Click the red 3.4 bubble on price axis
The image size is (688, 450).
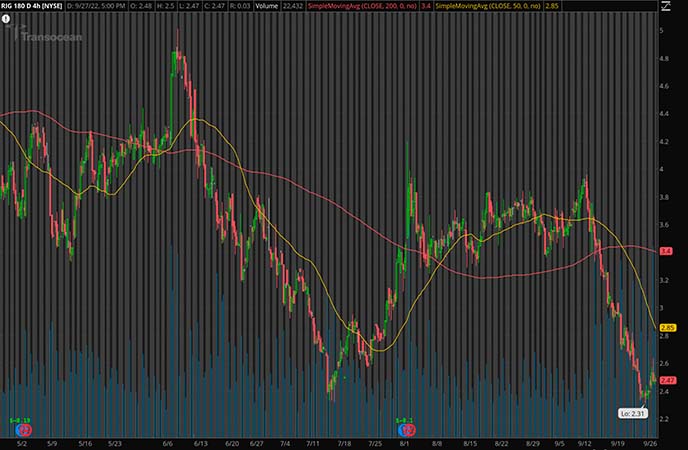coord(669,251)
